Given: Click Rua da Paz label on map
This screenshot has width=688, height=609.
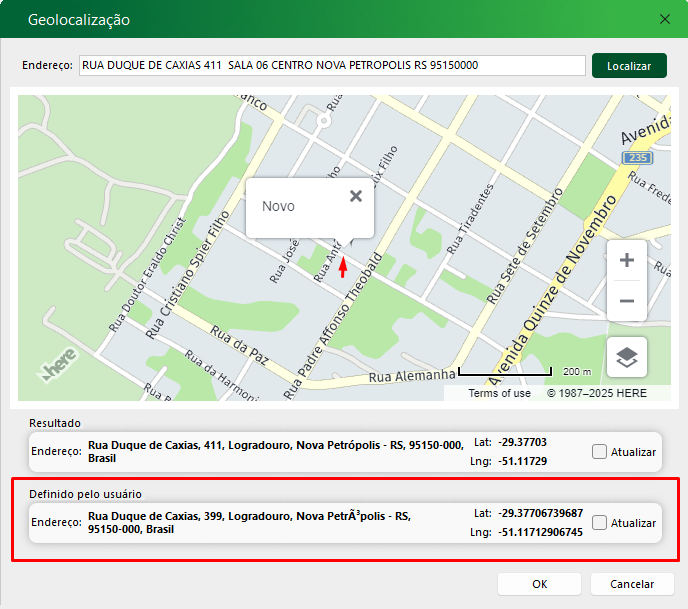Looking at the screenshot, I should pos(239,345).
